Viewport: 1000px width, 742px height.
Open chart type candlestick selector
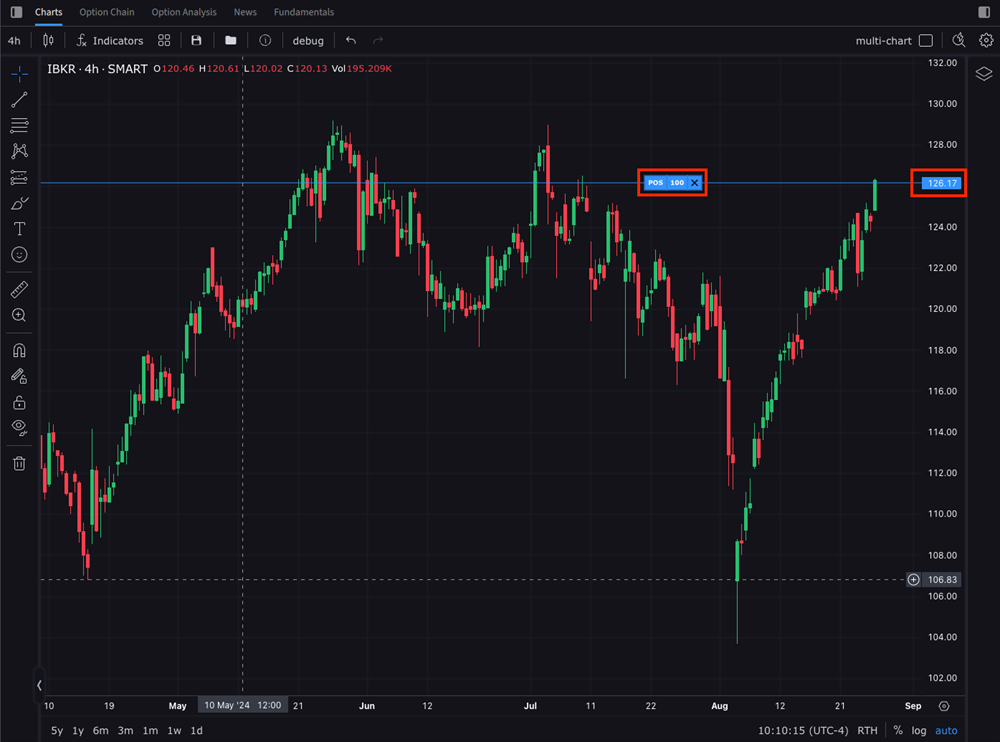[48, 40]
